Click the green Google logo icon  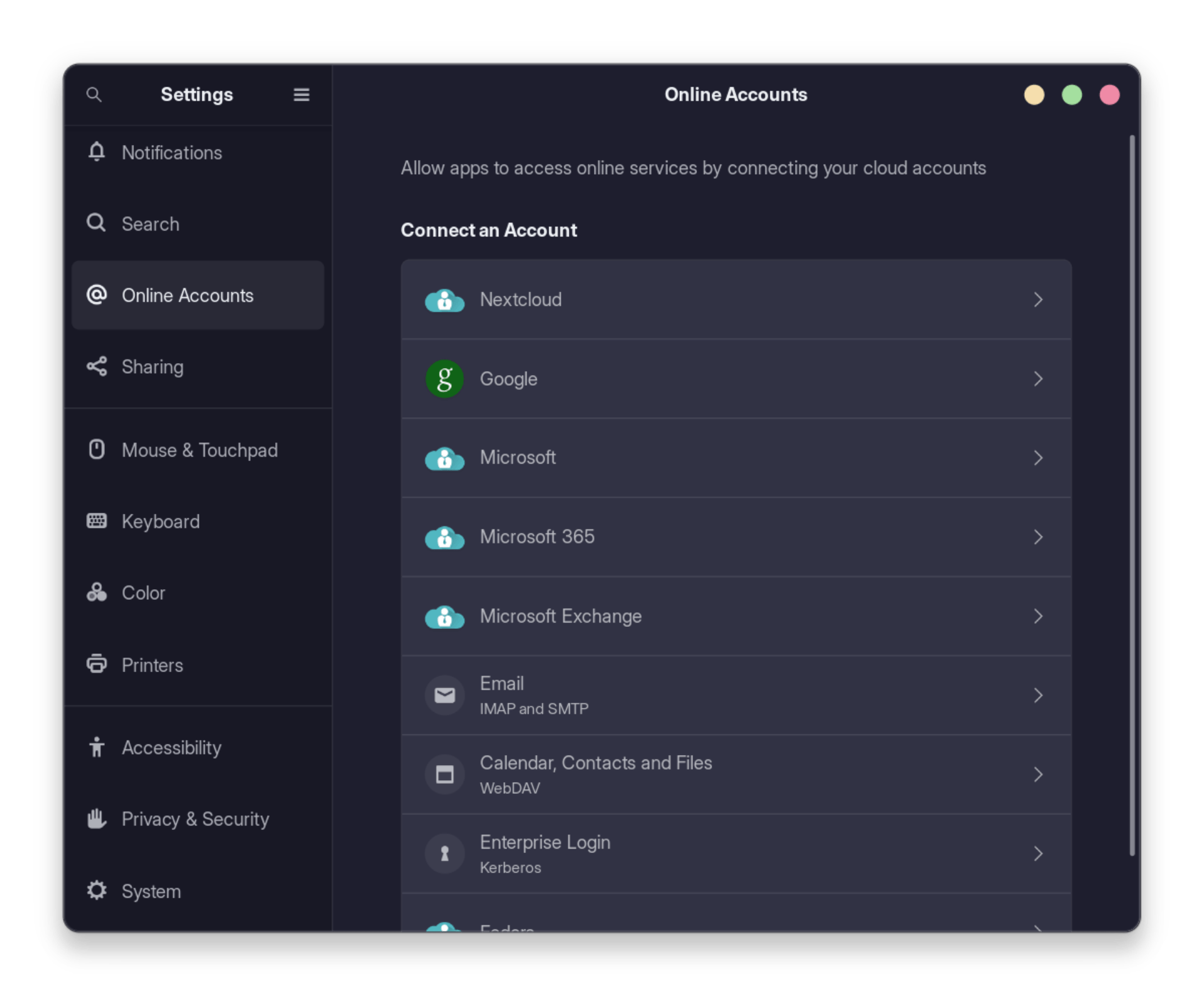click(x=444, y=378)
